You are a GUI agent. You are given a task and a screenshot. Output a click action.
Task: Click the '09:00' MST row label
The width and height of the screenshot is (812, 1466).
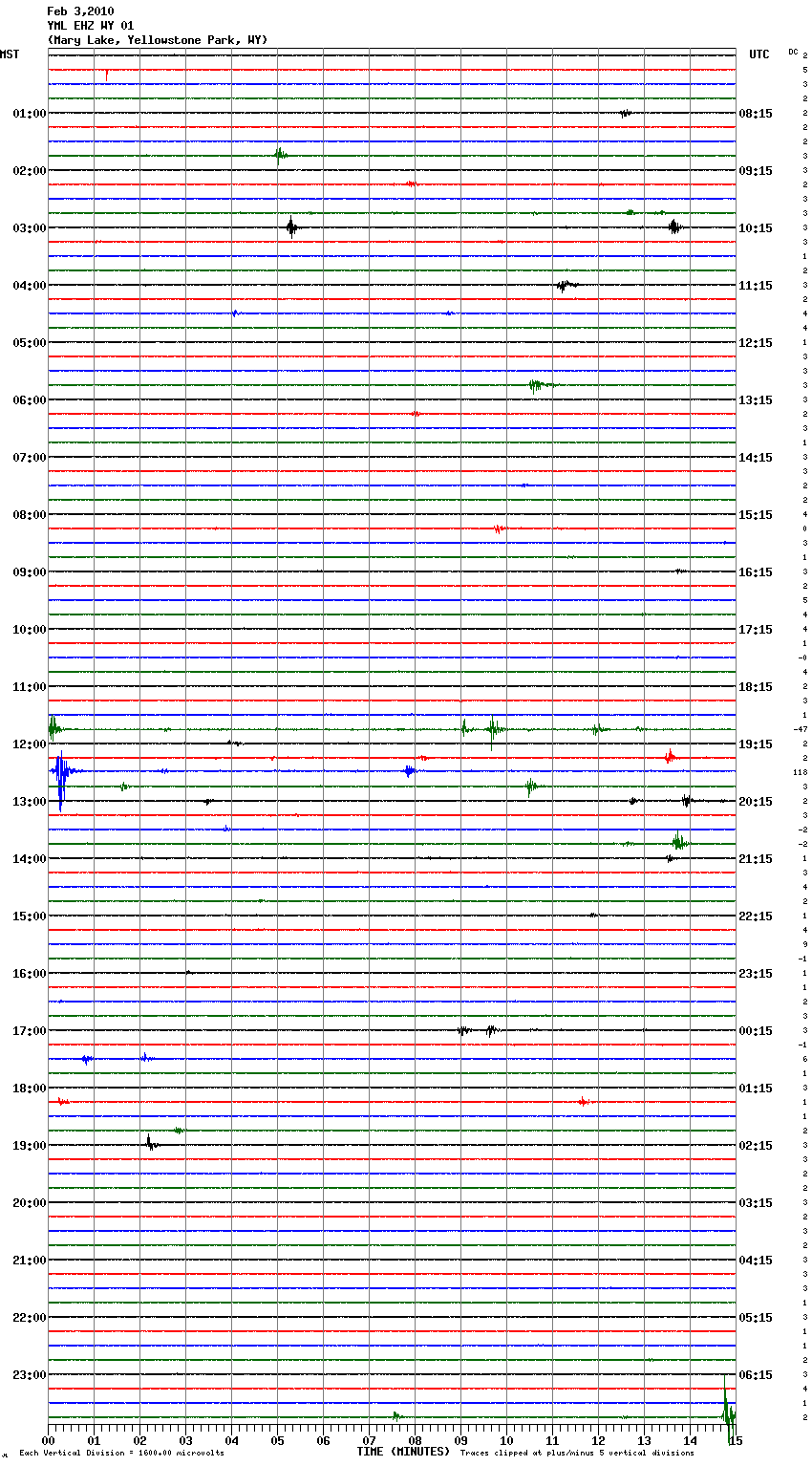pos(30,572)
